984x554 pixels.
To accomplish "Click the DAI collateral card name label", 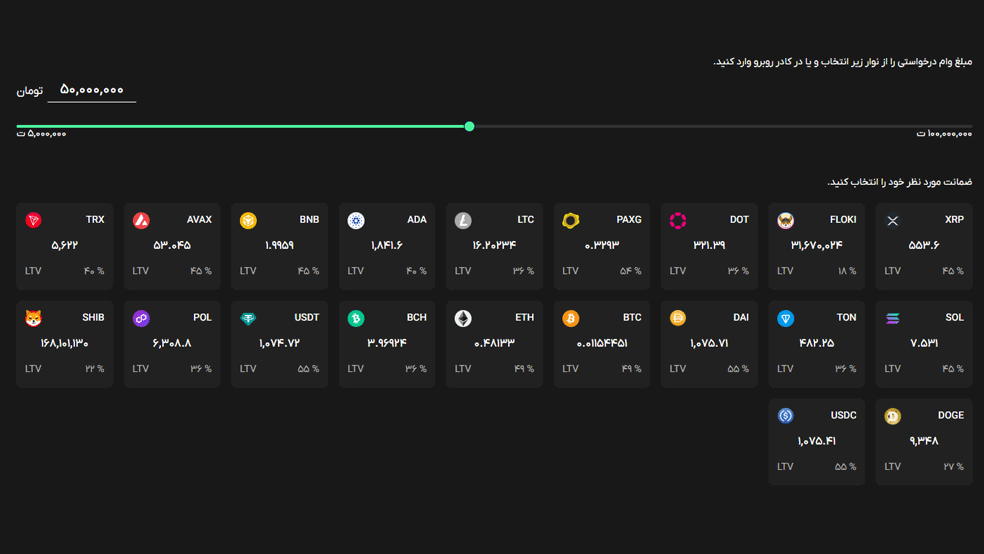I will coord(741,317).
